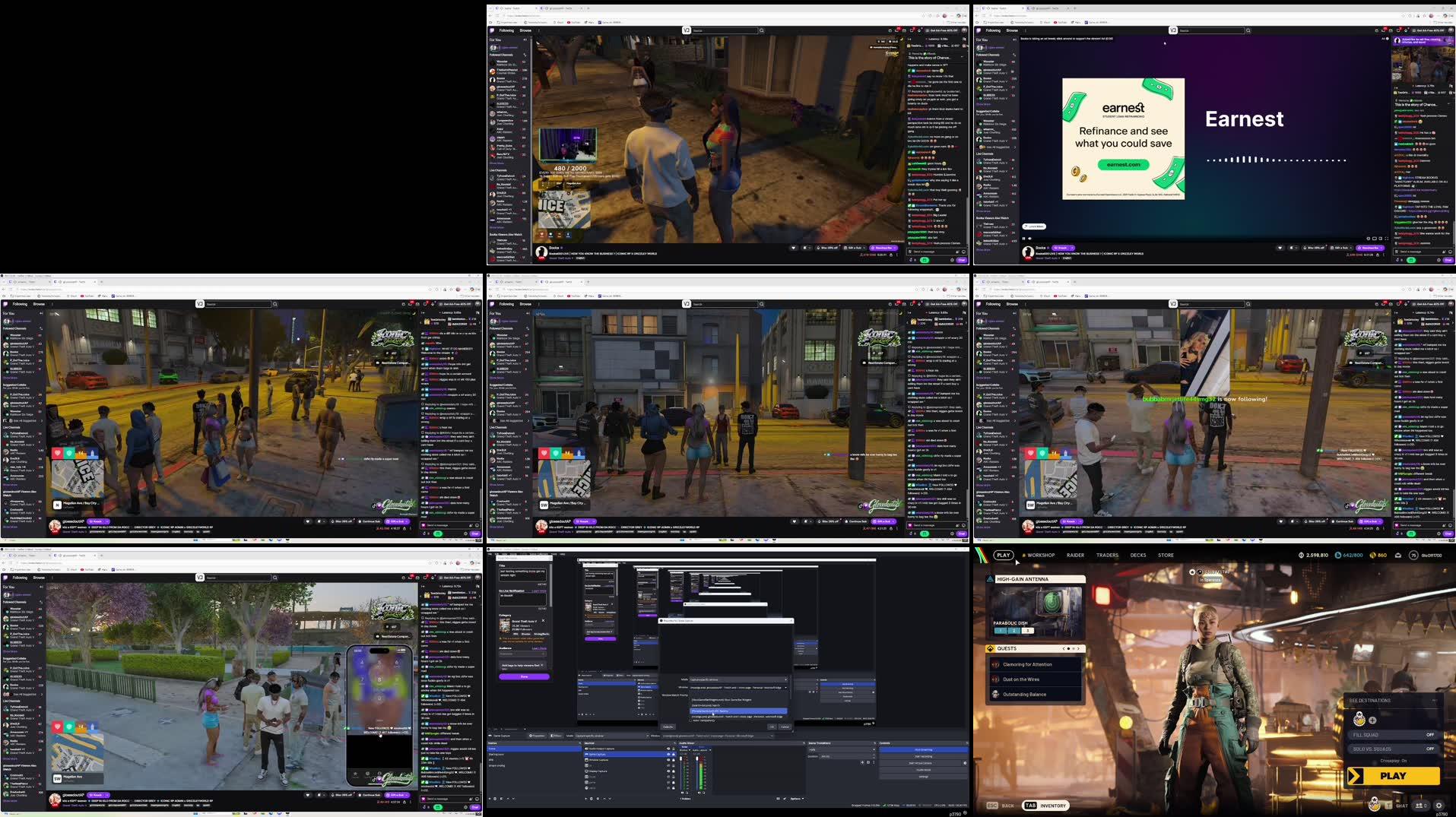Remove selected source in OBS Sources panel
1456x817 pixels.
click(x=592, y=799)
